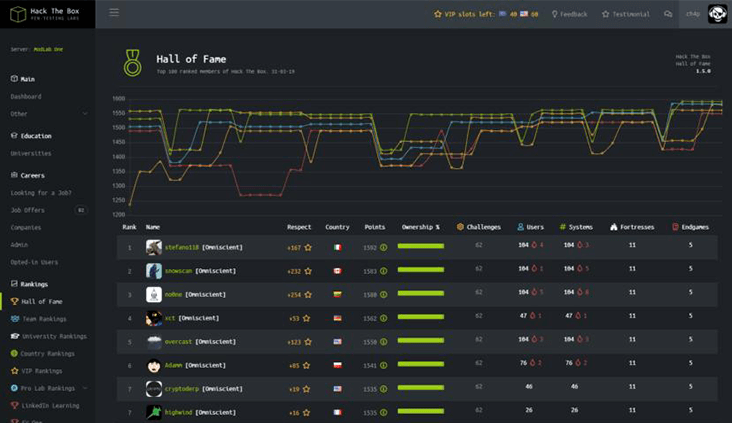The width and height of the screenshot is (732, 423).
Task: Open Universities in sidebar
Action: pyautogui.click(x=31, y=154)
